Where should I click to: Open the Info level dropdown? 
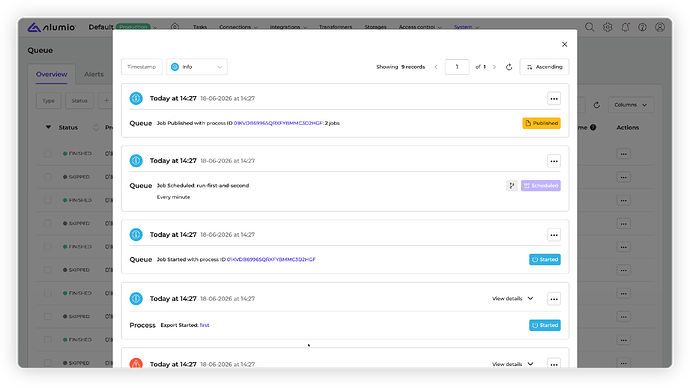click(x=197, y=67)
